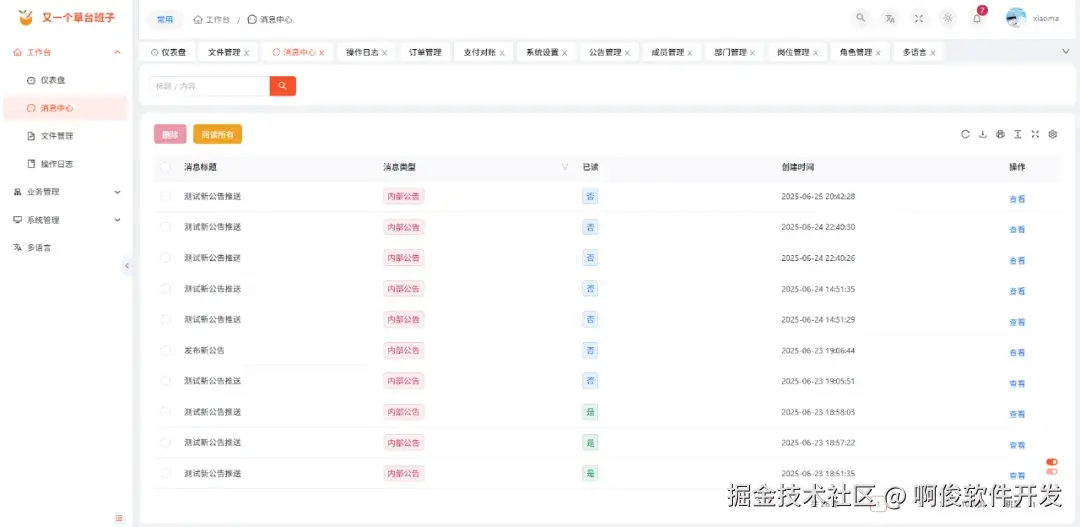Viewport: 1080px width, 527px height.
Task: Open 操作日志 in the sidebar
Action: [x=65, y=164]
